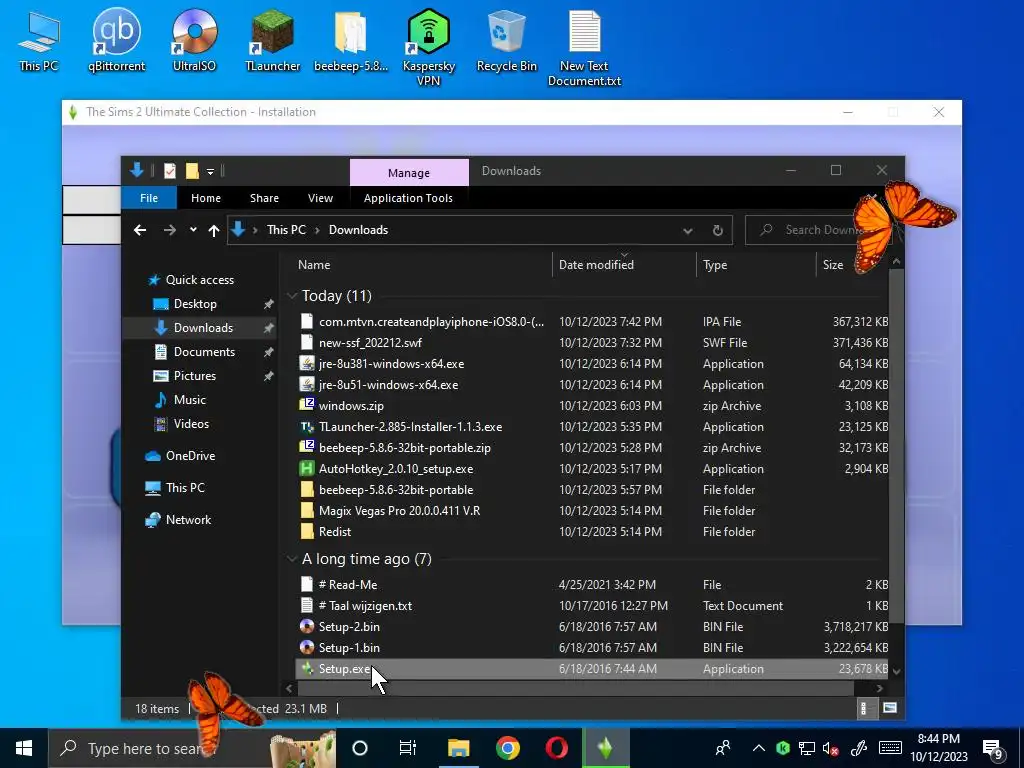The height and width of the screenshot is (768, 1024).
Task: Switch to the Home ribbon tab
Action: tap(206, 198)
